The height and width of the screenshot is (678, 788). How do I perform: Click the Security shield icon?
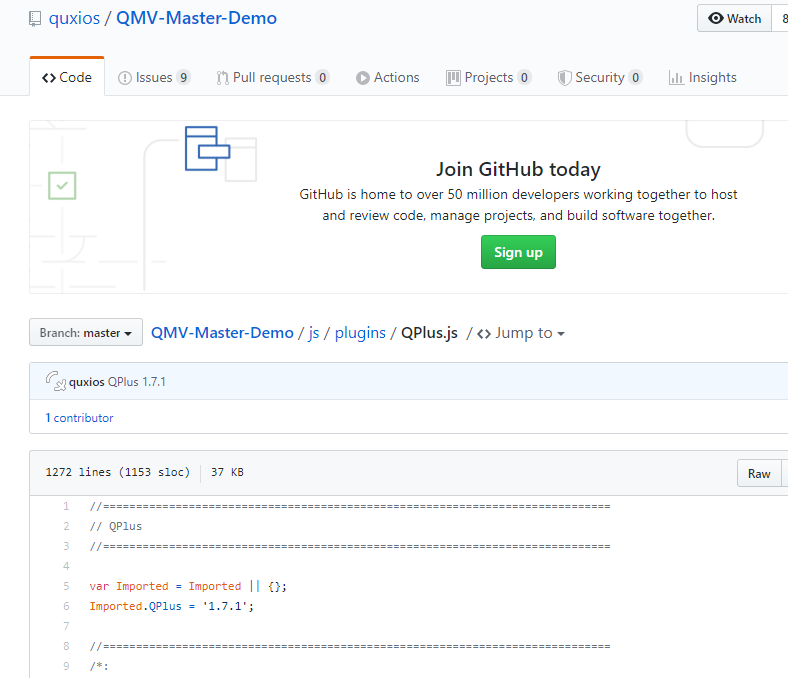(564, 78)
